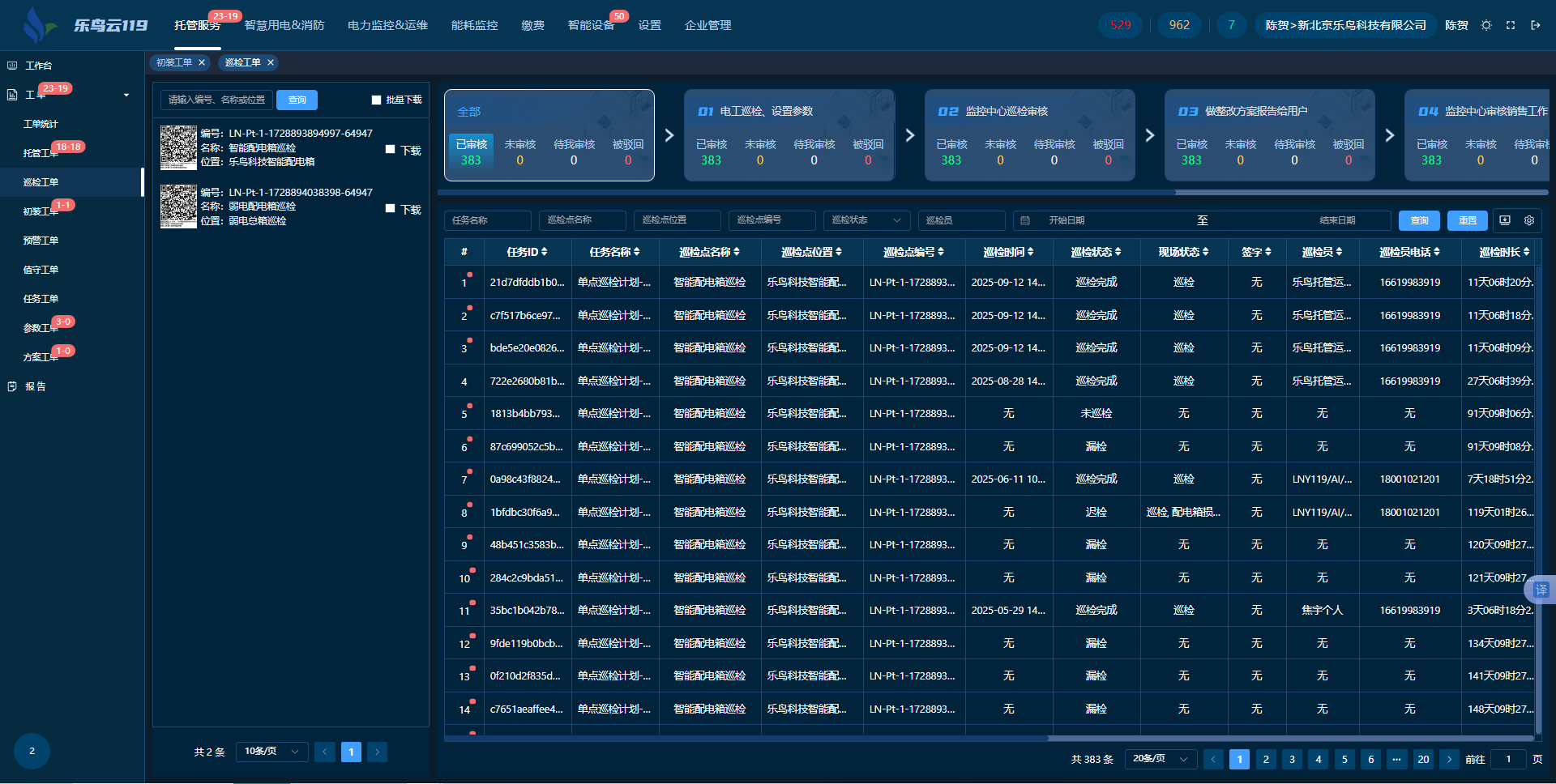
Task: Click the 工作台 sidebar icon
Action: click(12, 66)
